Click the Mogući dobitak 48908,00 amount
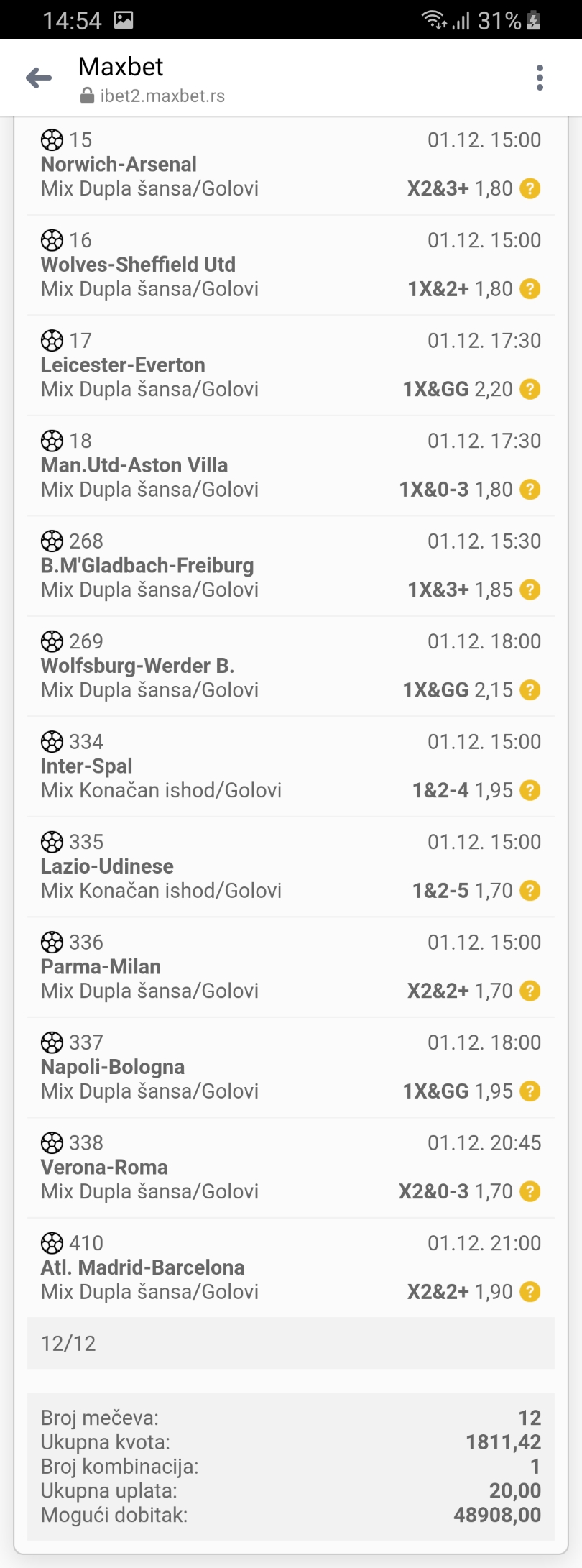 coord(497,1515)
